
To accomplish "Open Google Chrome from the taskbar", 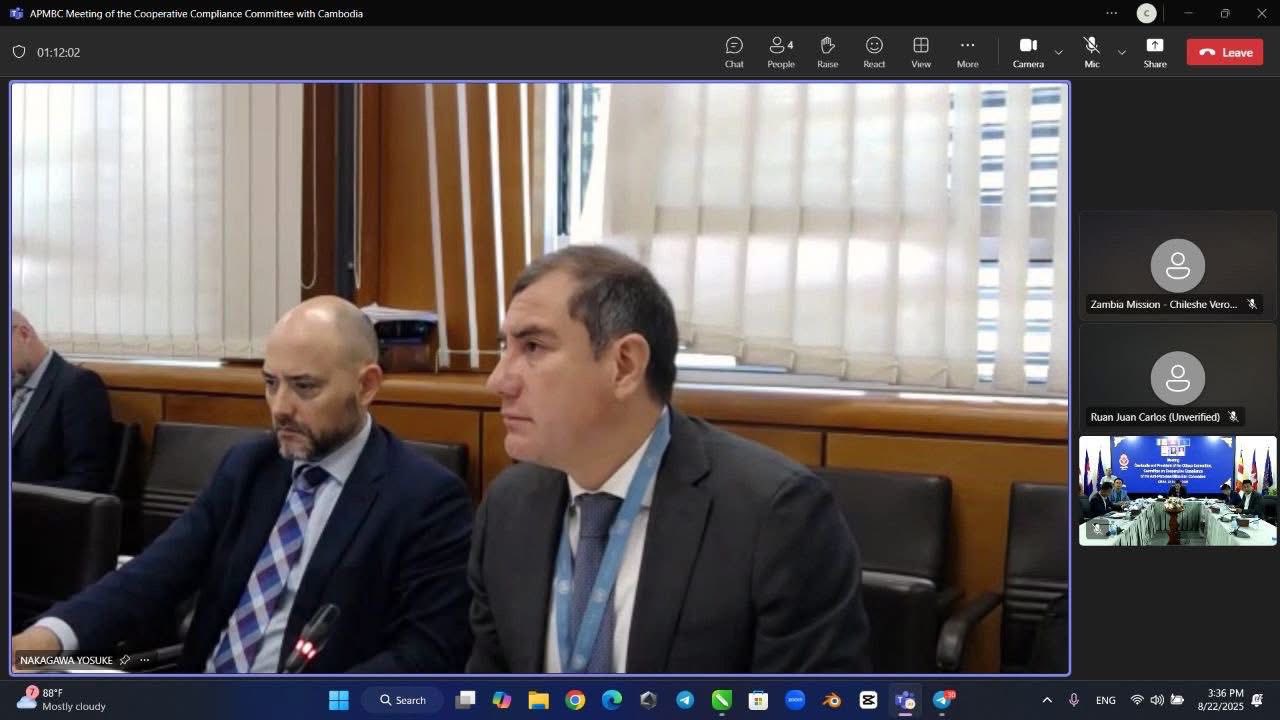I will 575,700.
